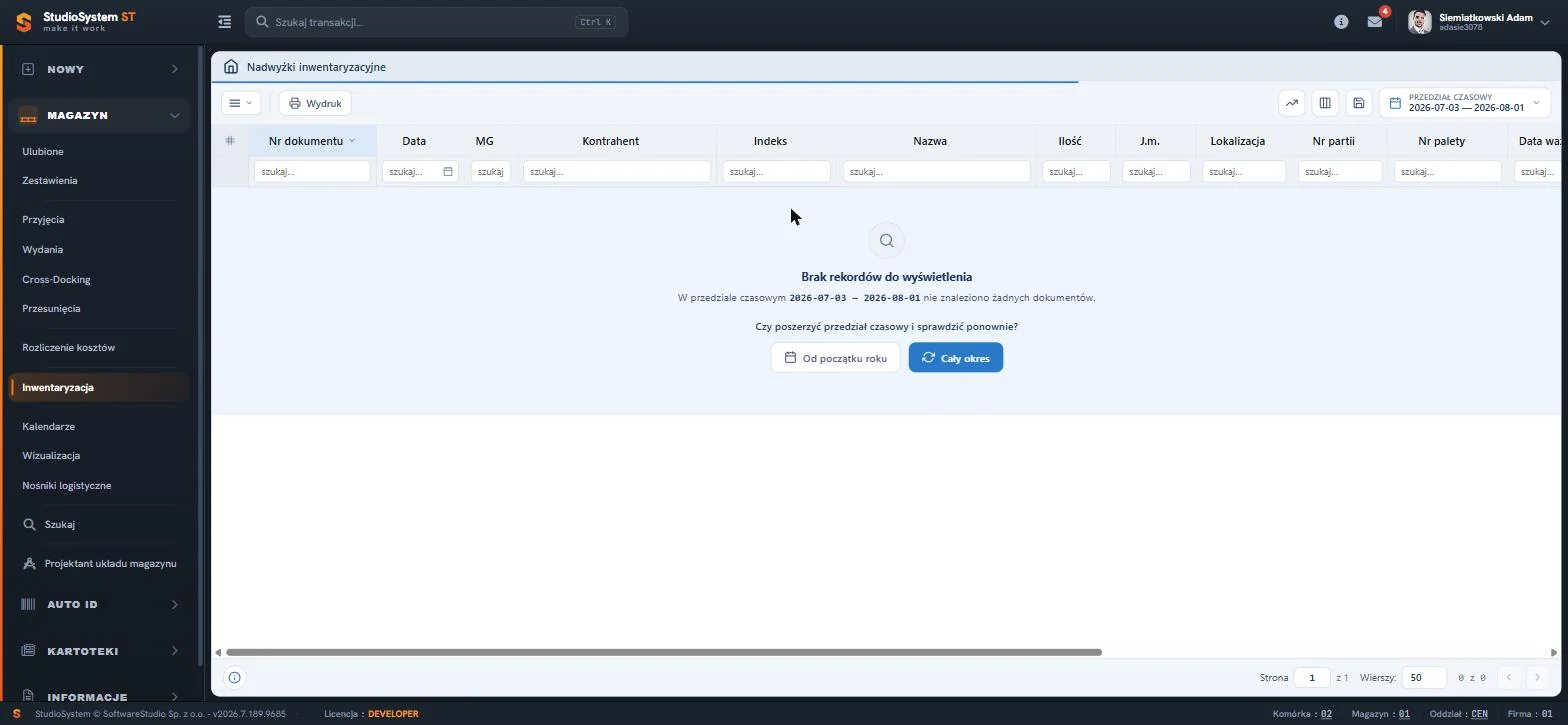Click the StudioSystem logo icon
This screenshot has width=1568, height=725.
[24, 22]
